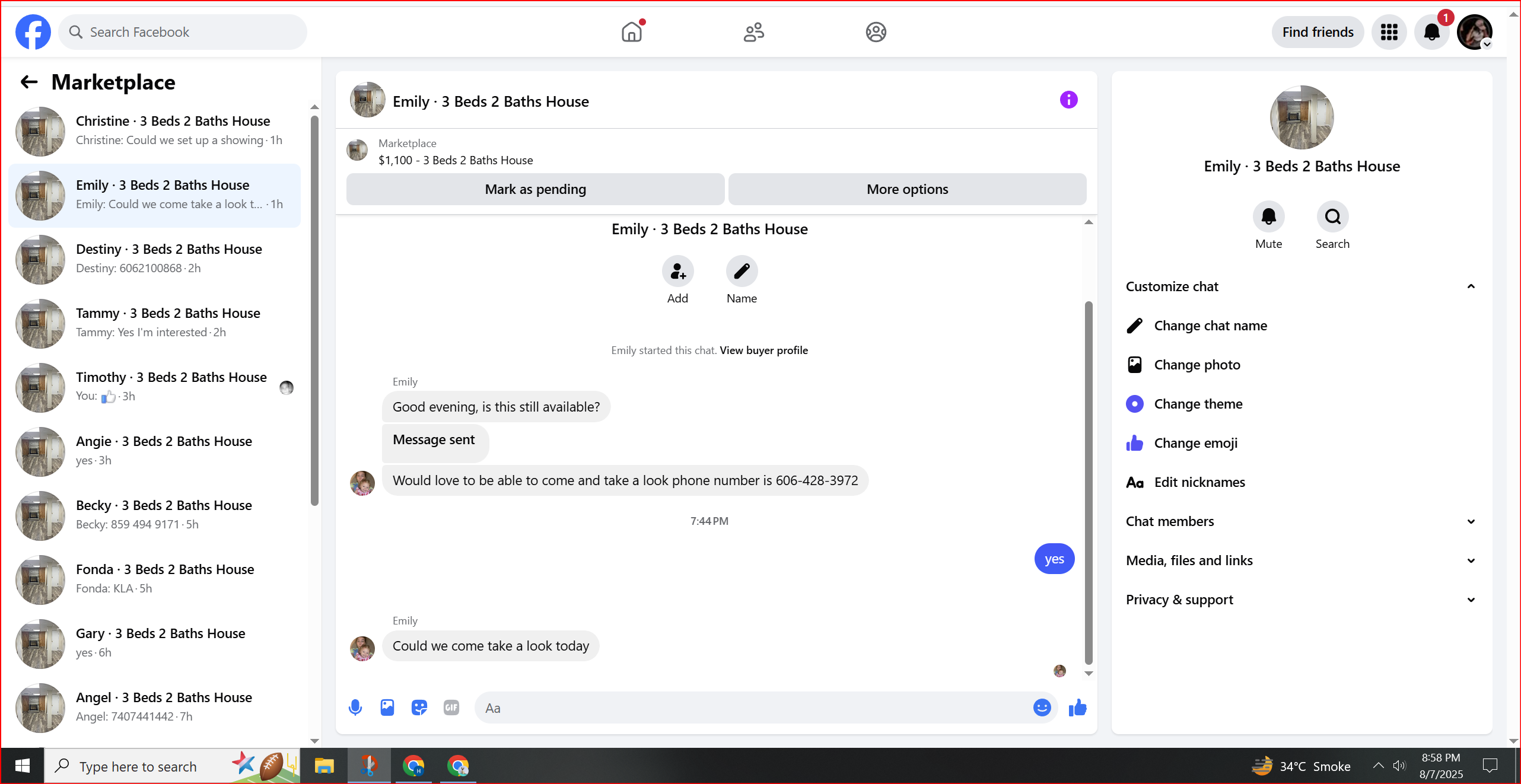This screenshot has width=1521, height=784.
Task: Go back using the Marketplace arrow
Action: [29, 82]
